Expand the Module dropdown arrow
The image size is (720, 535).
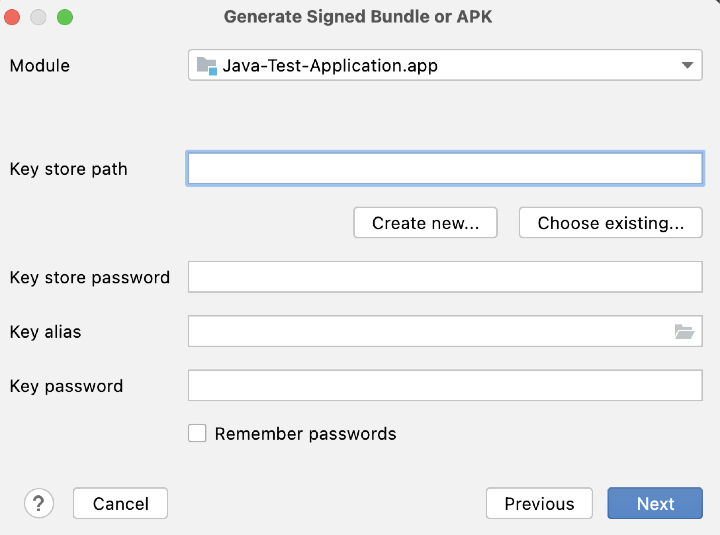(x=687, y=66)
